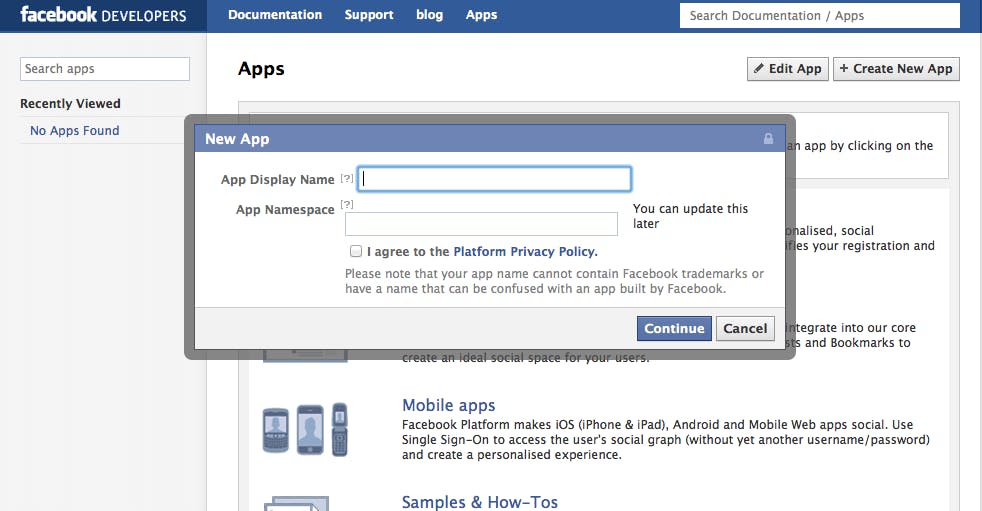Open the Documentation menu
This screenshot has width=982, height=511.
275,15
